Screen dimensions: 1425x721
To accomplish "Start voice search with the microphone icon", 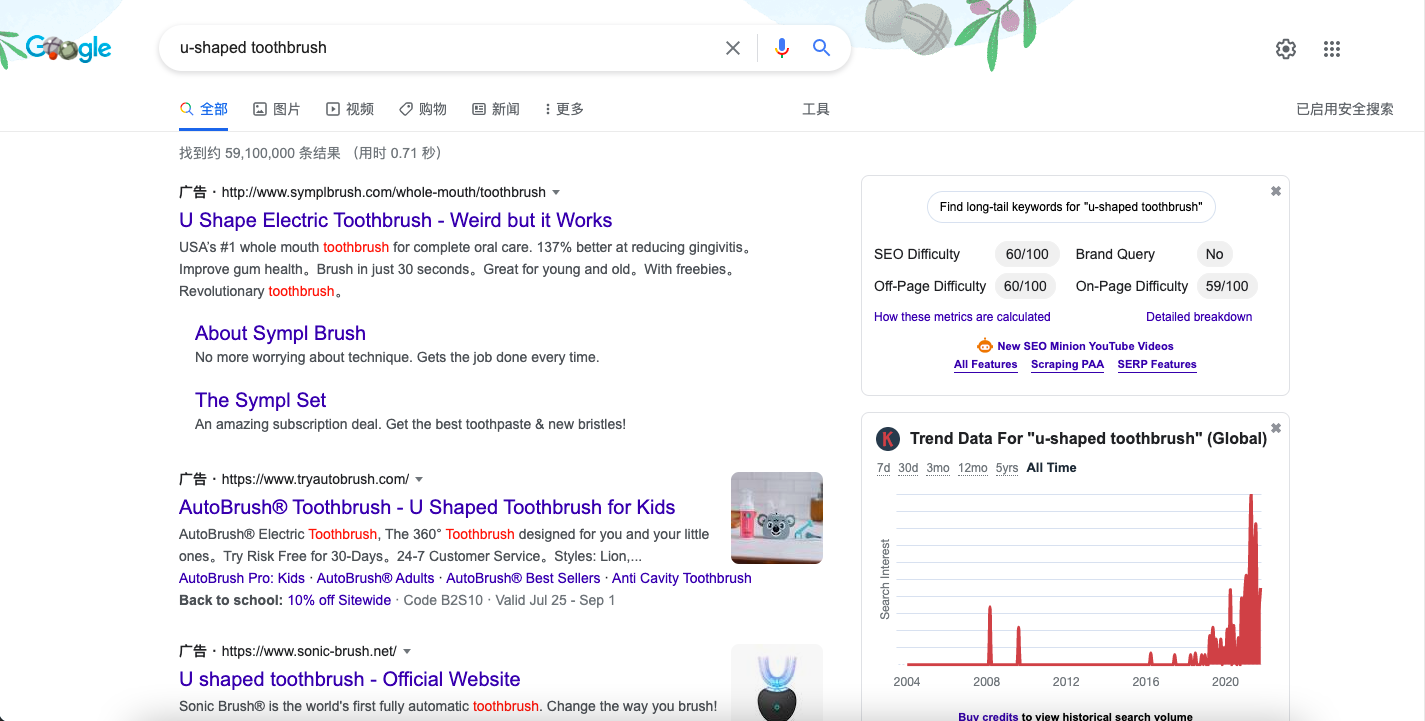I will [782, 48].
